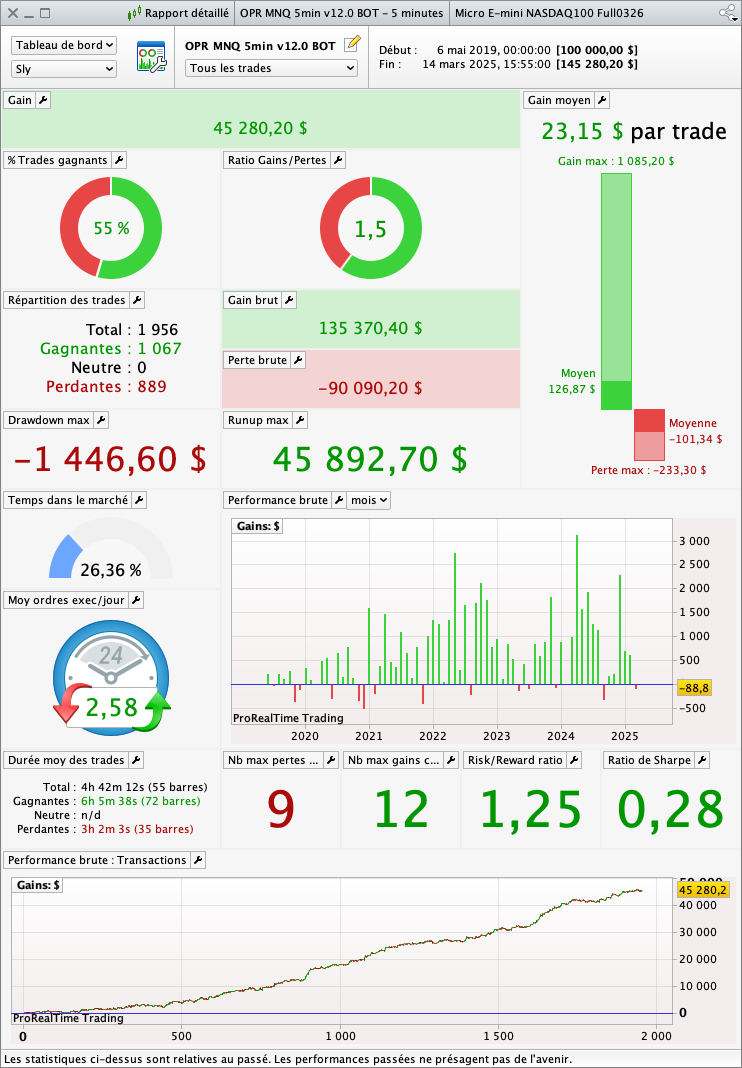Viewport: 742px width, 1068px height.
Task: Open the Tous les trades dropdown
Action: pos(271,68)
